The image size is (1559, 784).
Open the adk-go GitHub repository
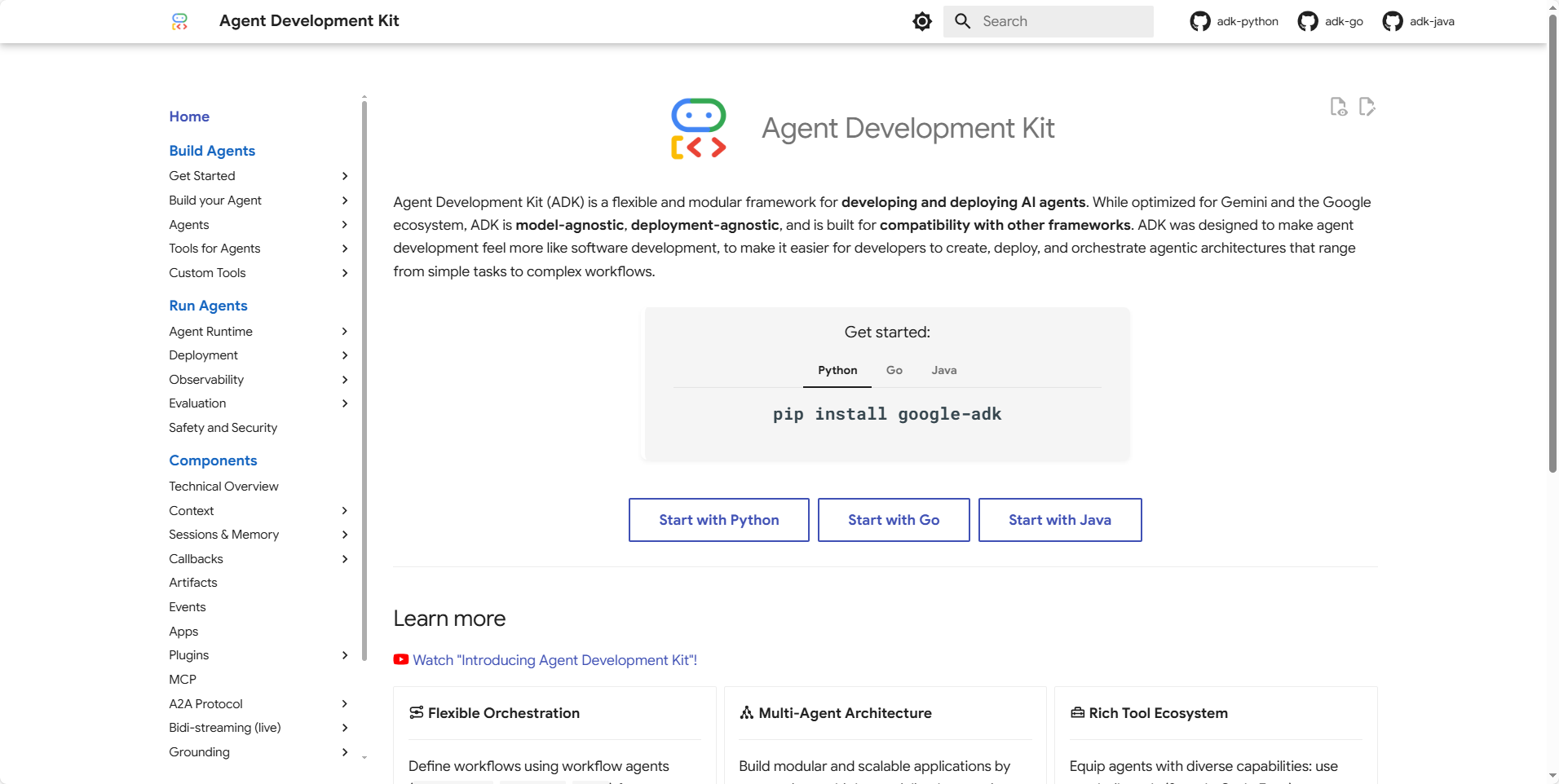coord(1330,21)
